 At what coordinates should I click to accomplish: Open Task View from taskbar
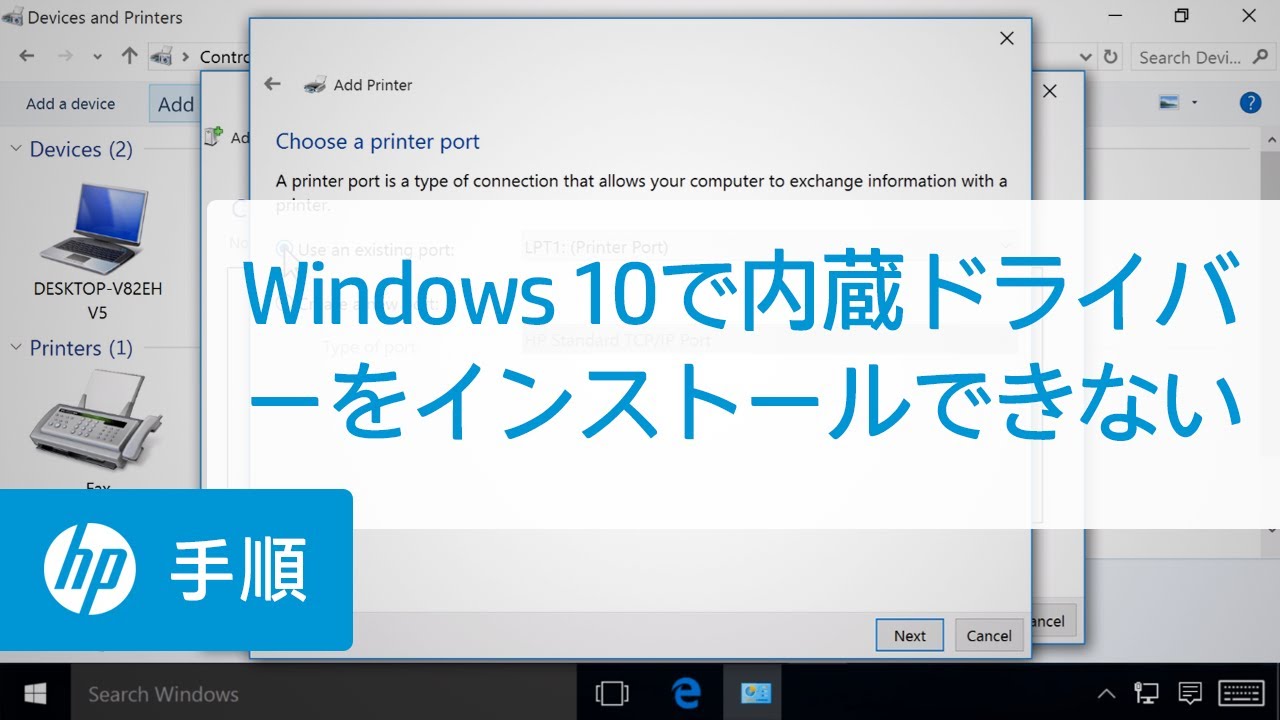pyautogui.click(x=611, y=693)
